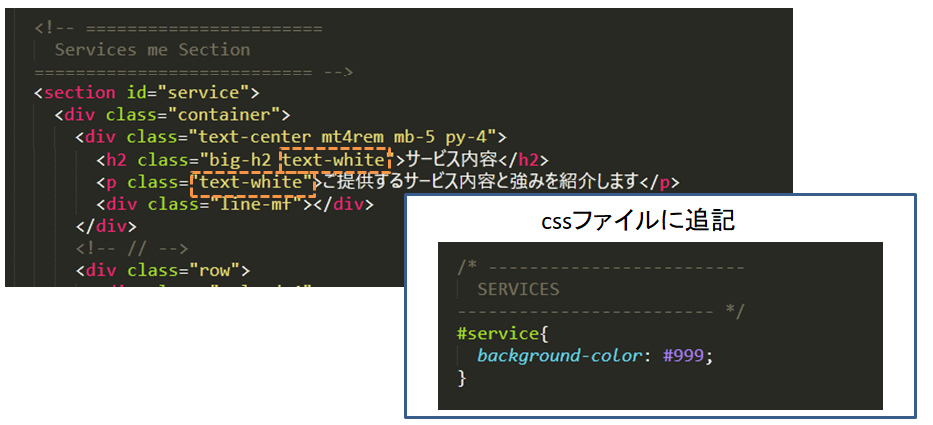Click "text-white" in the p tag class
The height and width of the screenshot is (425, 933).
[252, 182]
